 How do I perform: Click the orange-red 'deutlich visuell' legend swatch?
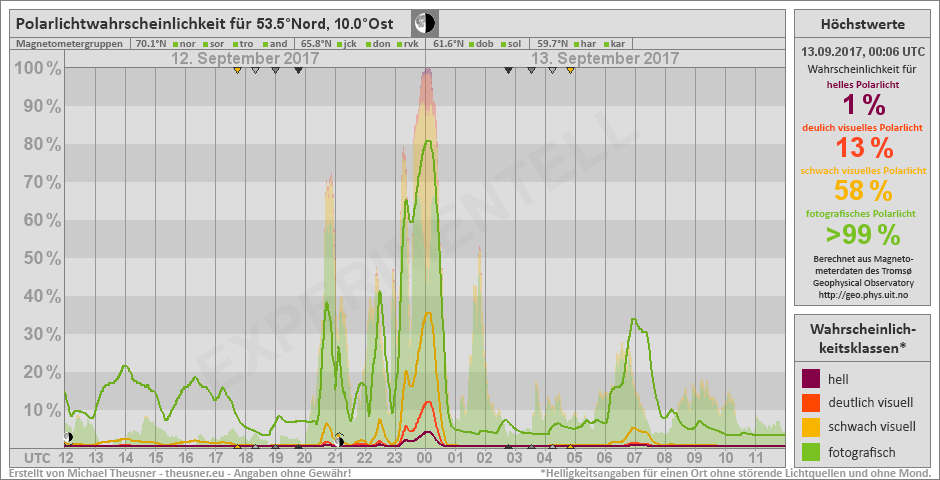[x=812, y=403]
